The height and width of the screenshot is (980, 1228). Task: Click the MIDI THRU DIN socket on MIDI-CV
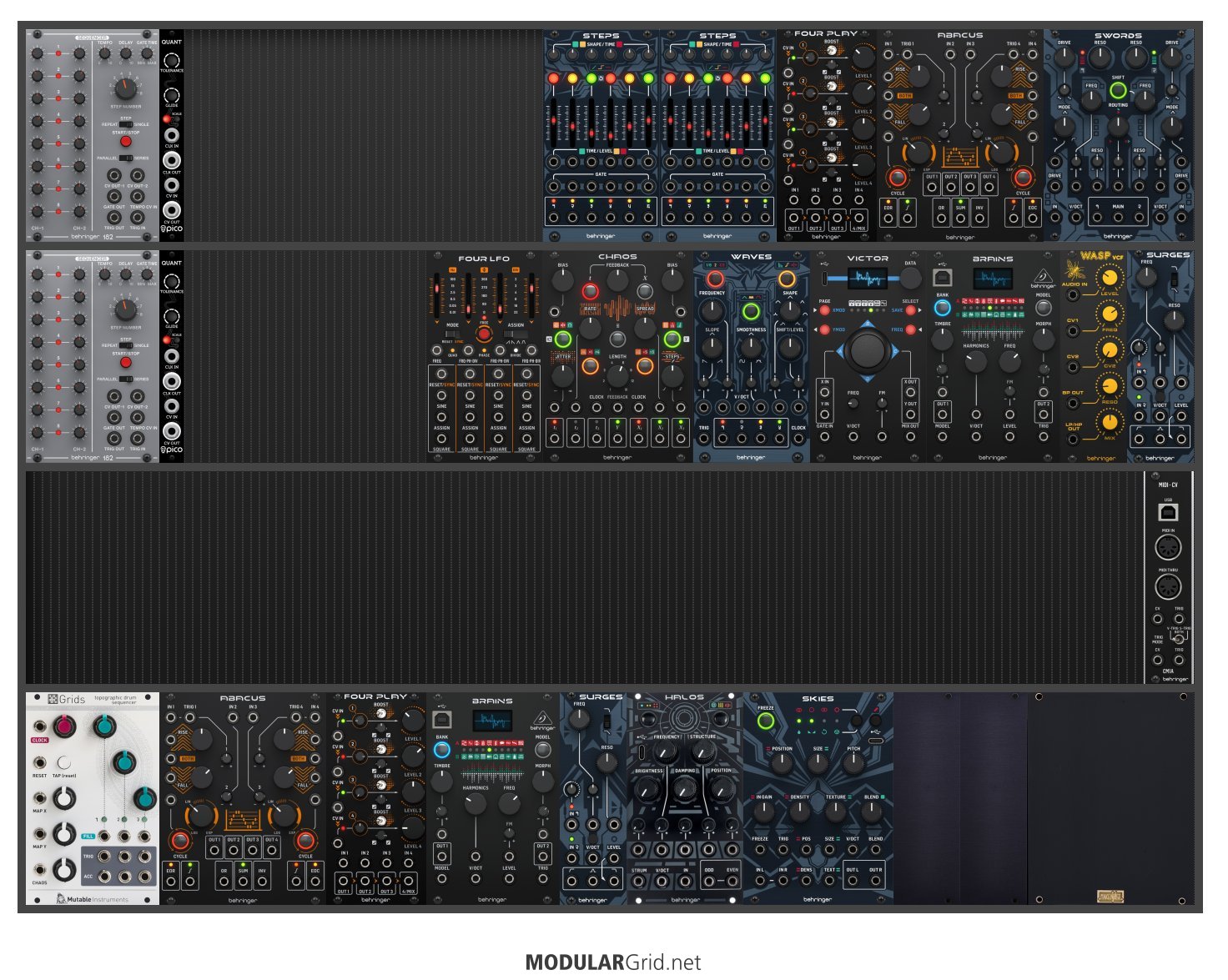pos(1168,587)
